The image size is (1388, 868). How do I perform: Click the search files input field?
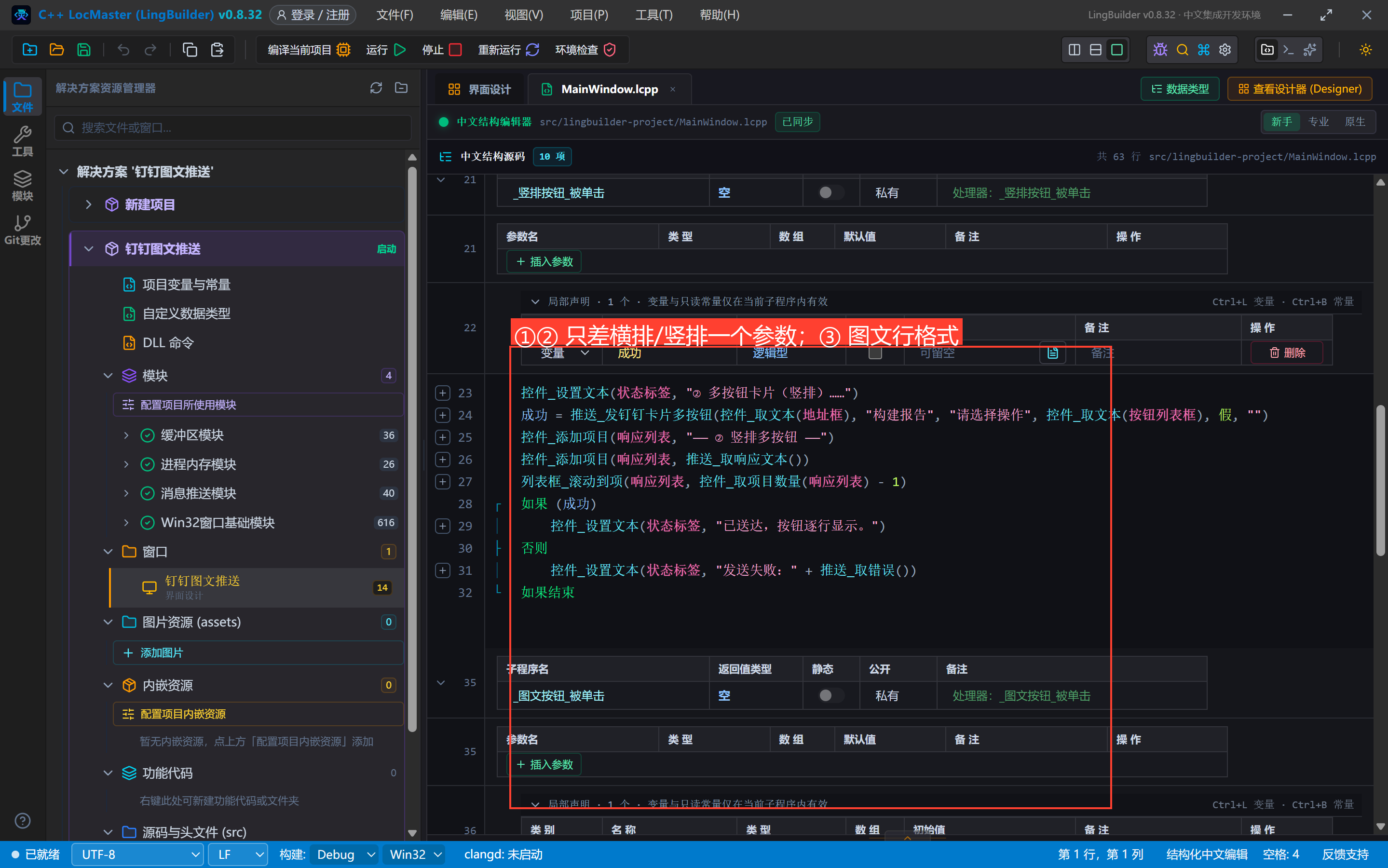pyautogui.click(x=232, y=127)
